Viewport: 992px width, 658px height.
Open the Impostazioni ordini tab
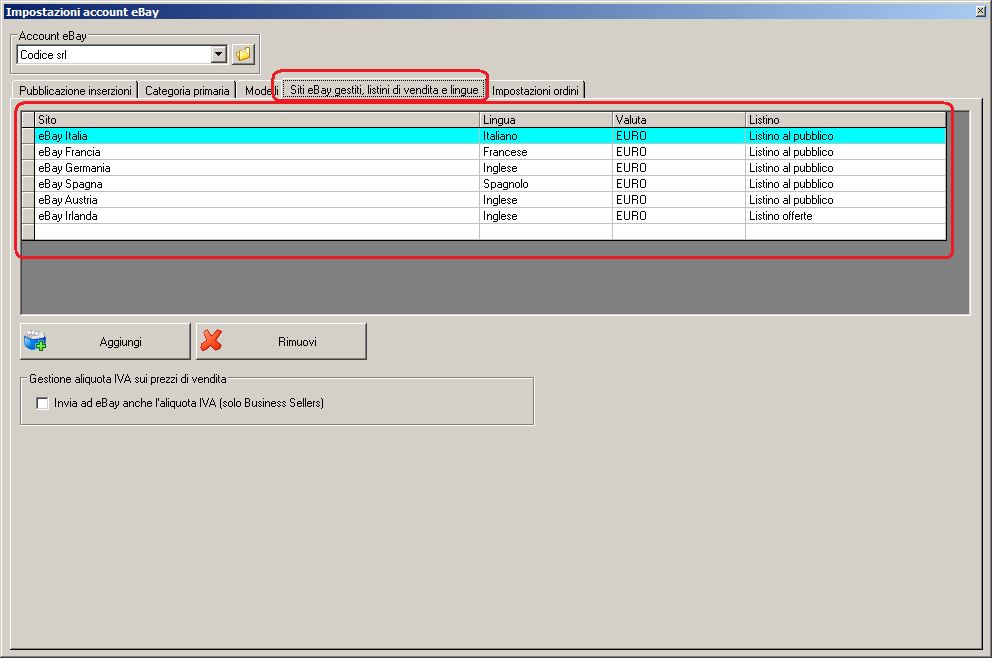click(x=535, y=90)
